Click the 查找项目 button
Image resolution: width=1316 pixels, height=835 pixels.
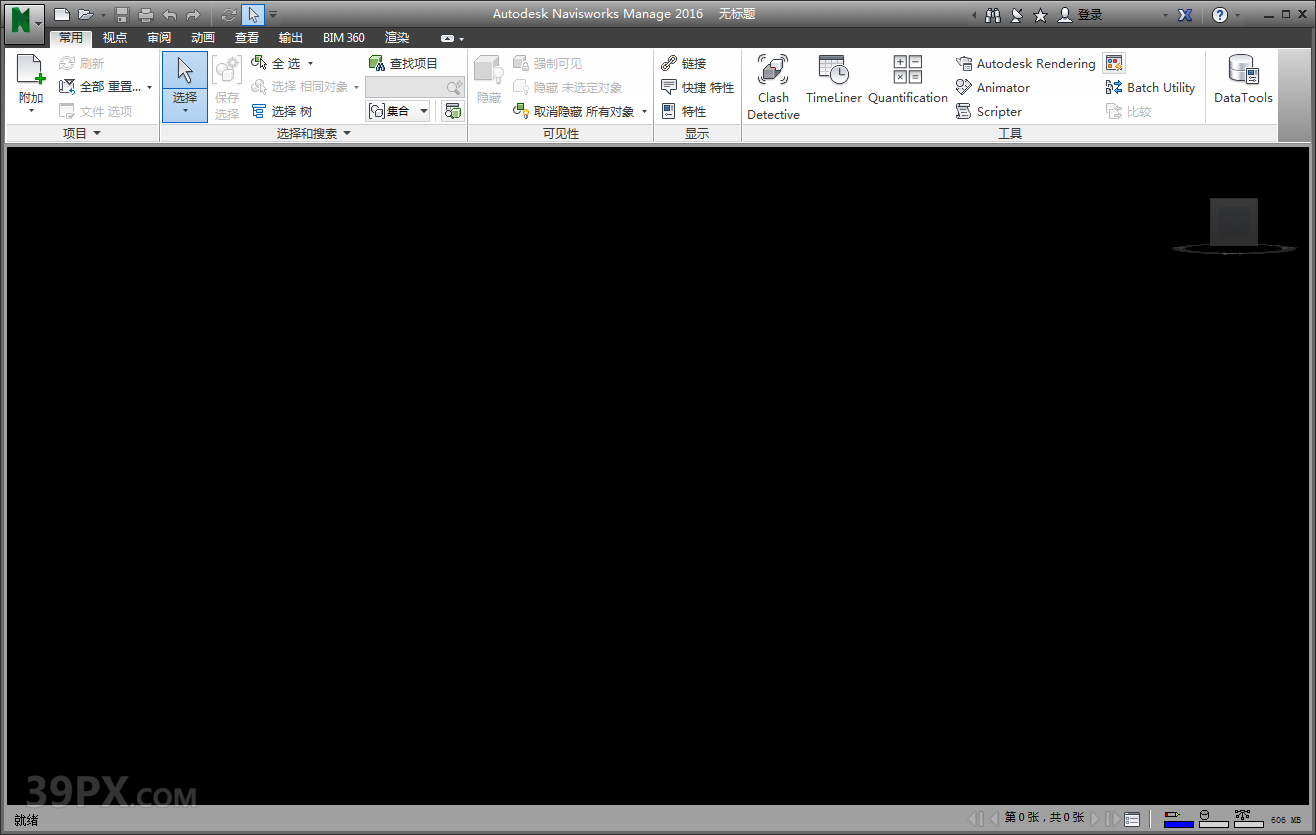(x=403, y=64)
